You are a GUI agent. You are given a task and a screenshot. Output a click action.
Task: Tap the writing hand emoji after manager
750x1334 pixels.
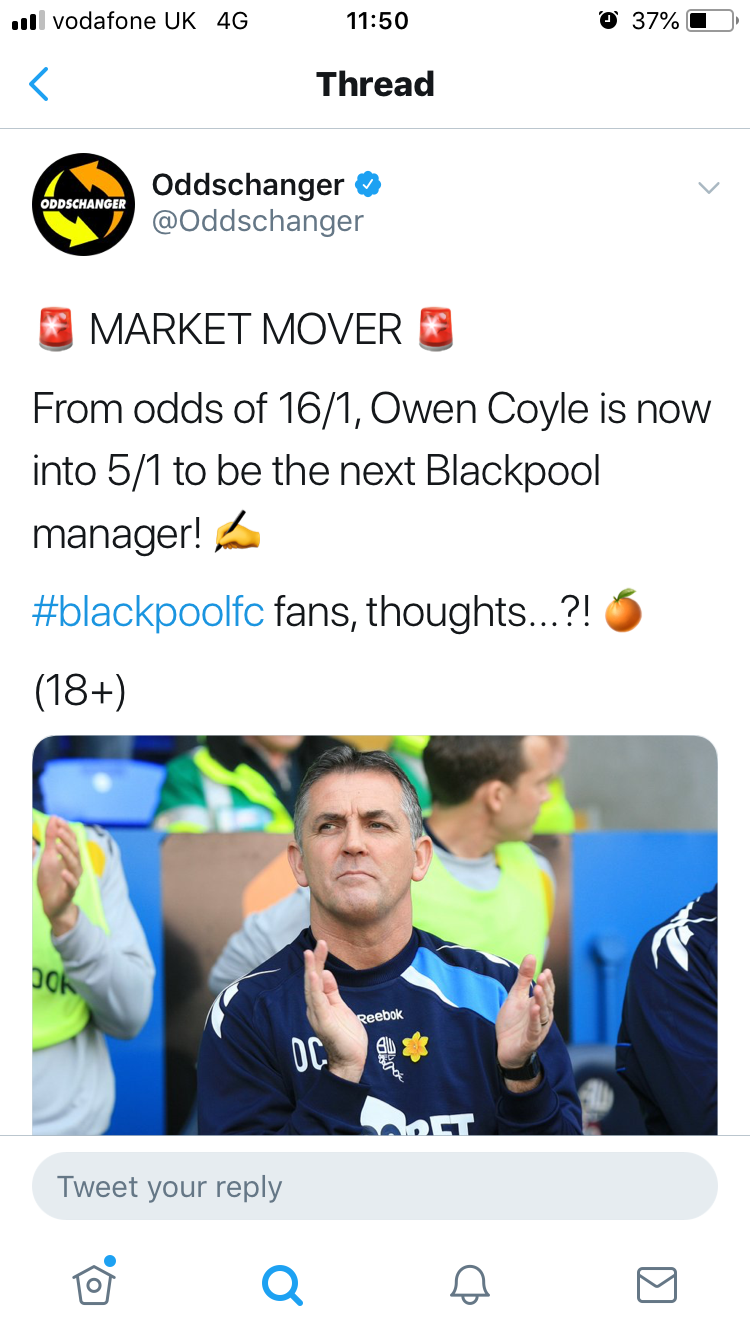pos(237,535)
